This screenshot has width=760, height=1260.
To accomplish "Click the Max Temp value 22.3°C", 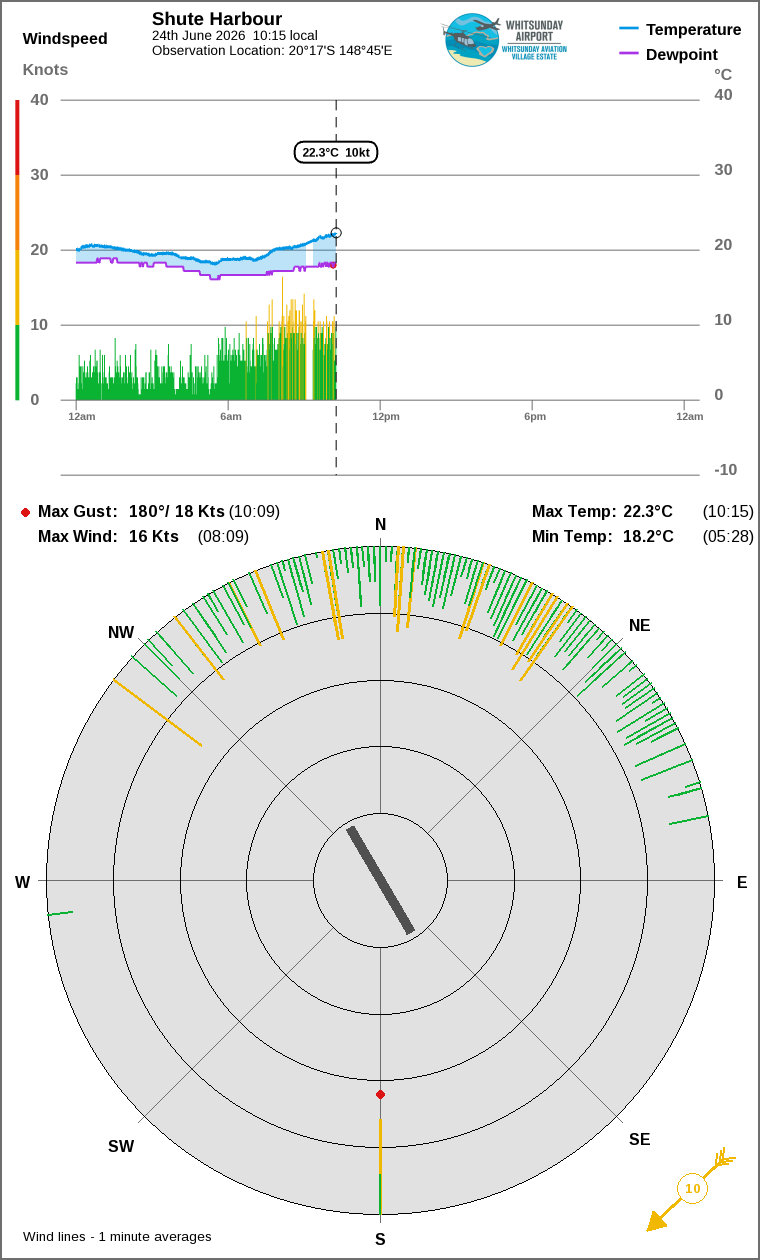I will (648, 511).
